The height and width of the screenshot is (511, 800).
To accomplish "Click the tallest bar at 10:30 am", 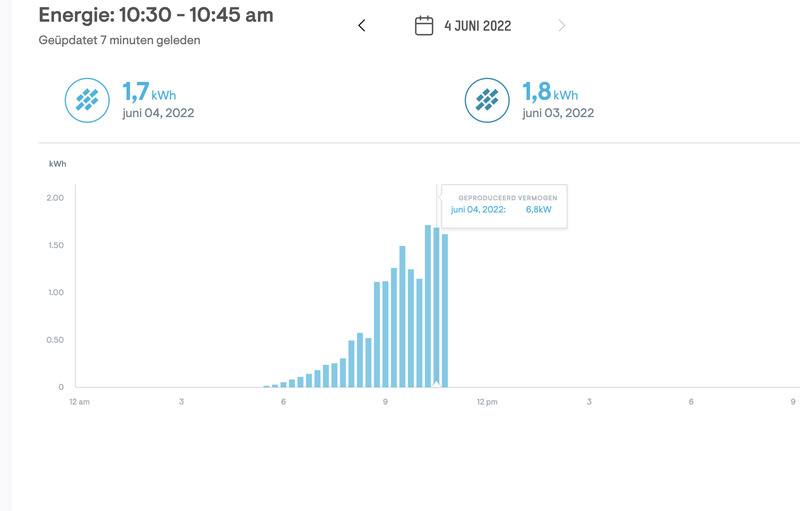I will (x=428, y=300).
